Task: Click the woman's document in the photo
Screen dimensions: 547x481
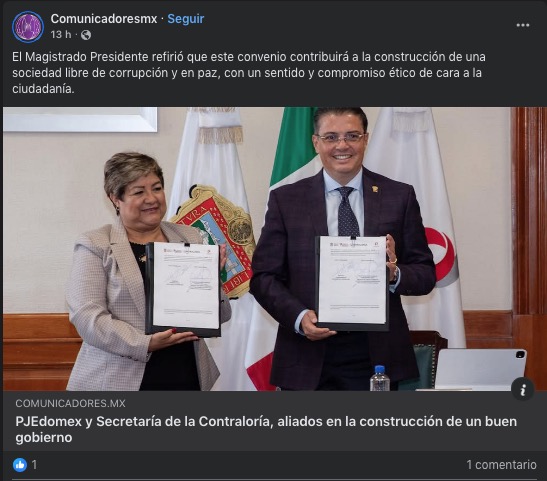Action: (184, 289)
